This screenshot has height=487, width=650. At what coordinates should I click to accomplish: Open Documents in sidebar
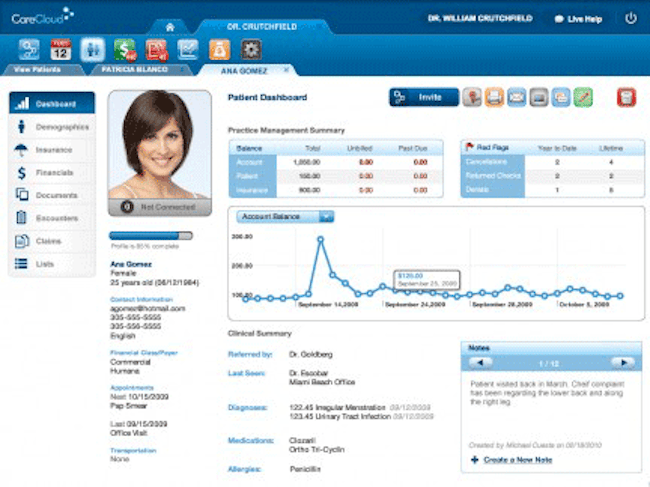pos(52,195)
